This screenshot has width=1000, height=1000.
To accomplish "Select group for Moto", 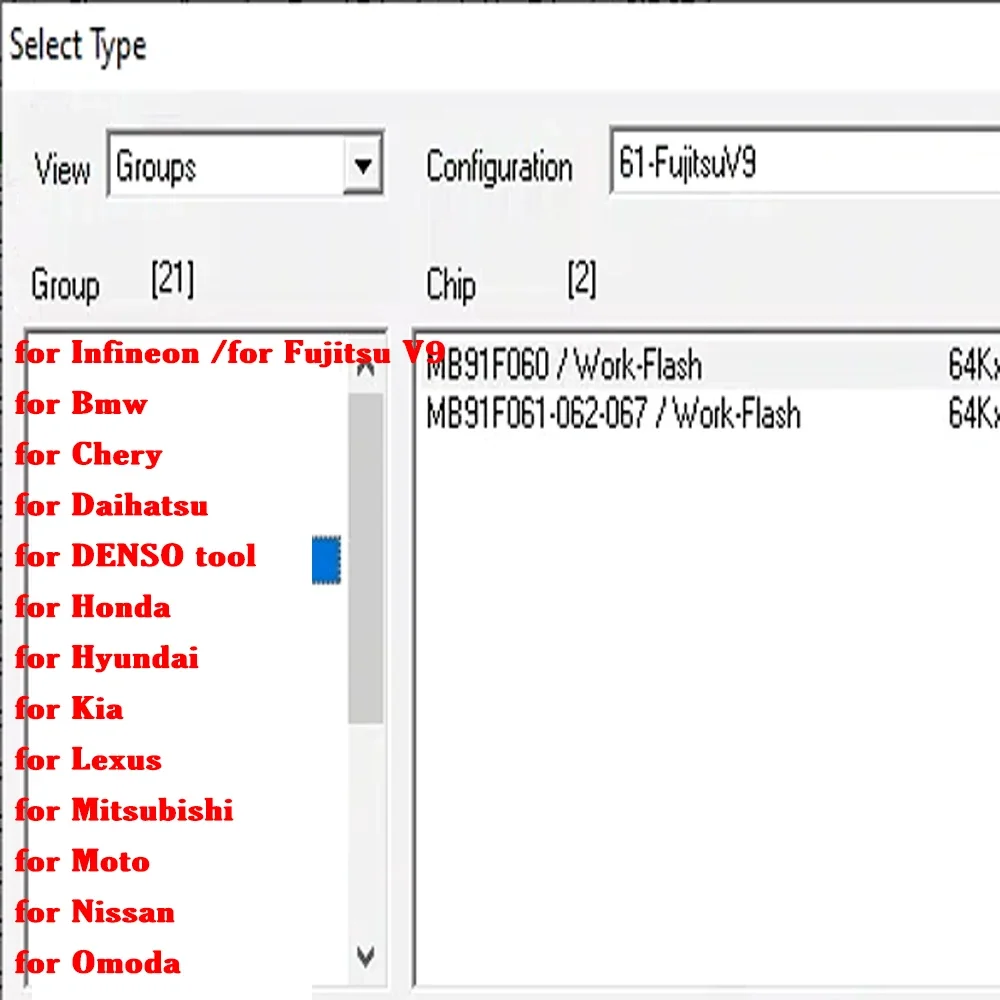I will pyautogui.click(x=82, y=861).
